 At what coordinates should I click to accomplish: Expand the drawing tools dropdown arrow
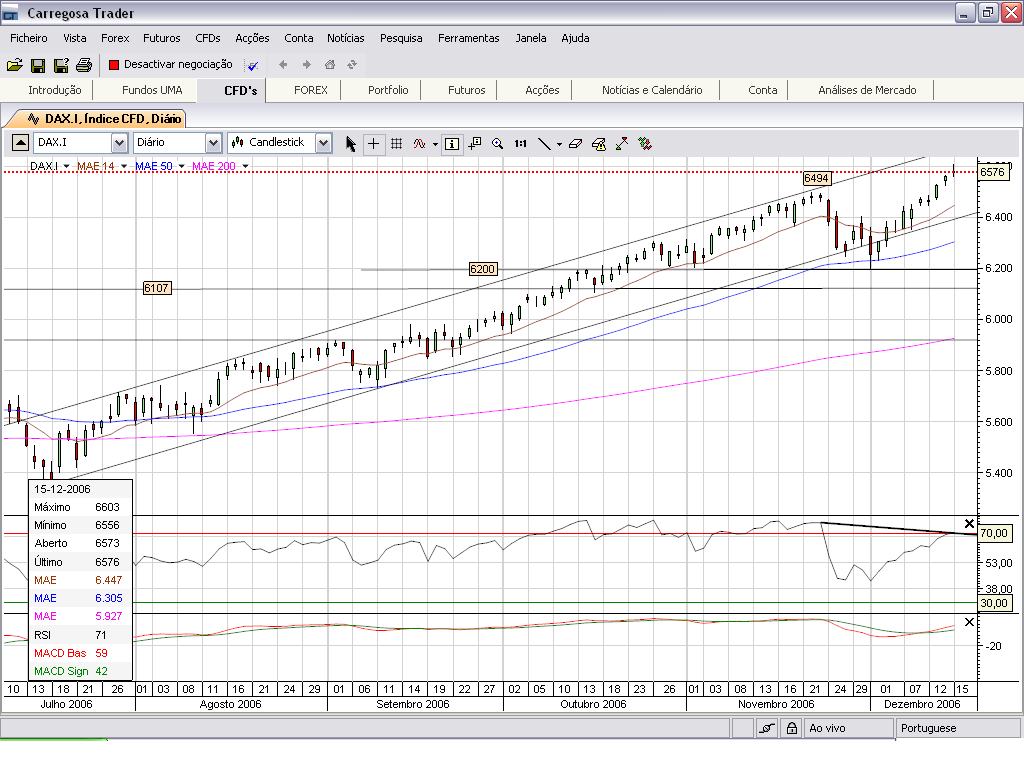[560, 144]
